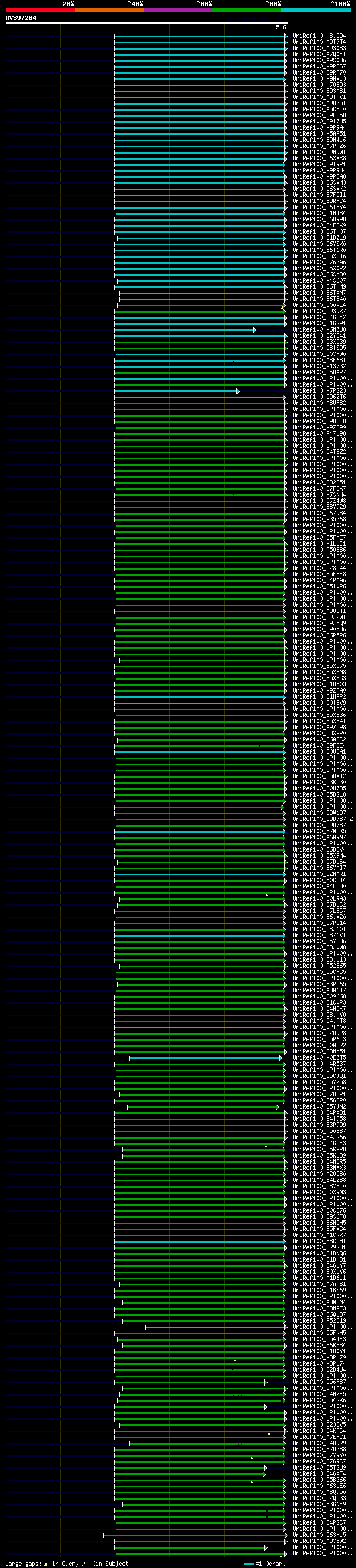The width and height of the screenshot is (356, 1568).
Task: Click the short cyan alignment bar for A7PS23
Action: [176, 391]
